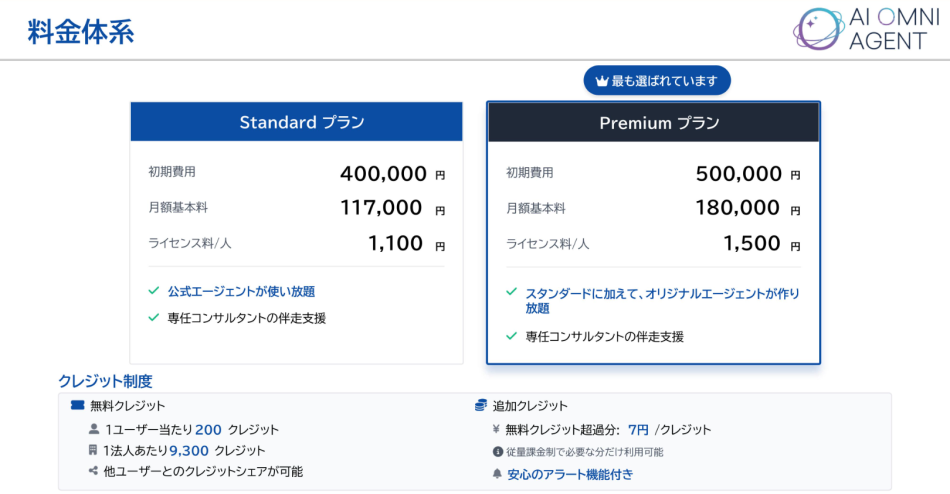
Task: Click the crown icon in the badge
Action: [602, 81]
